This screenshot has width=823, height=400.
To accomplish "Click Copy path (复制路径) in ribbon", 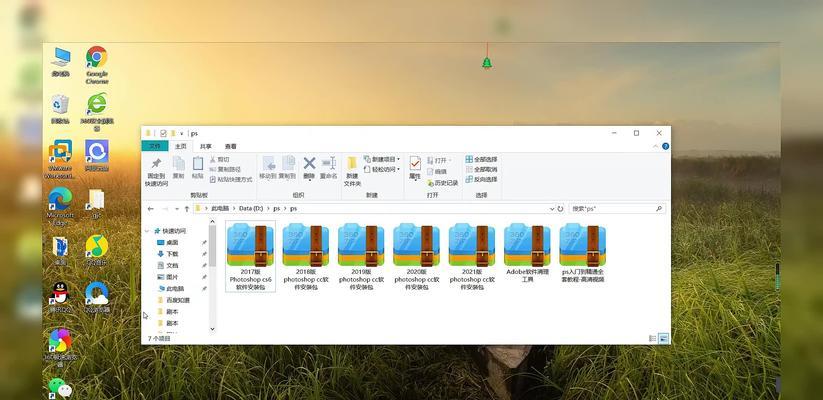I will (x=225, y=169).
